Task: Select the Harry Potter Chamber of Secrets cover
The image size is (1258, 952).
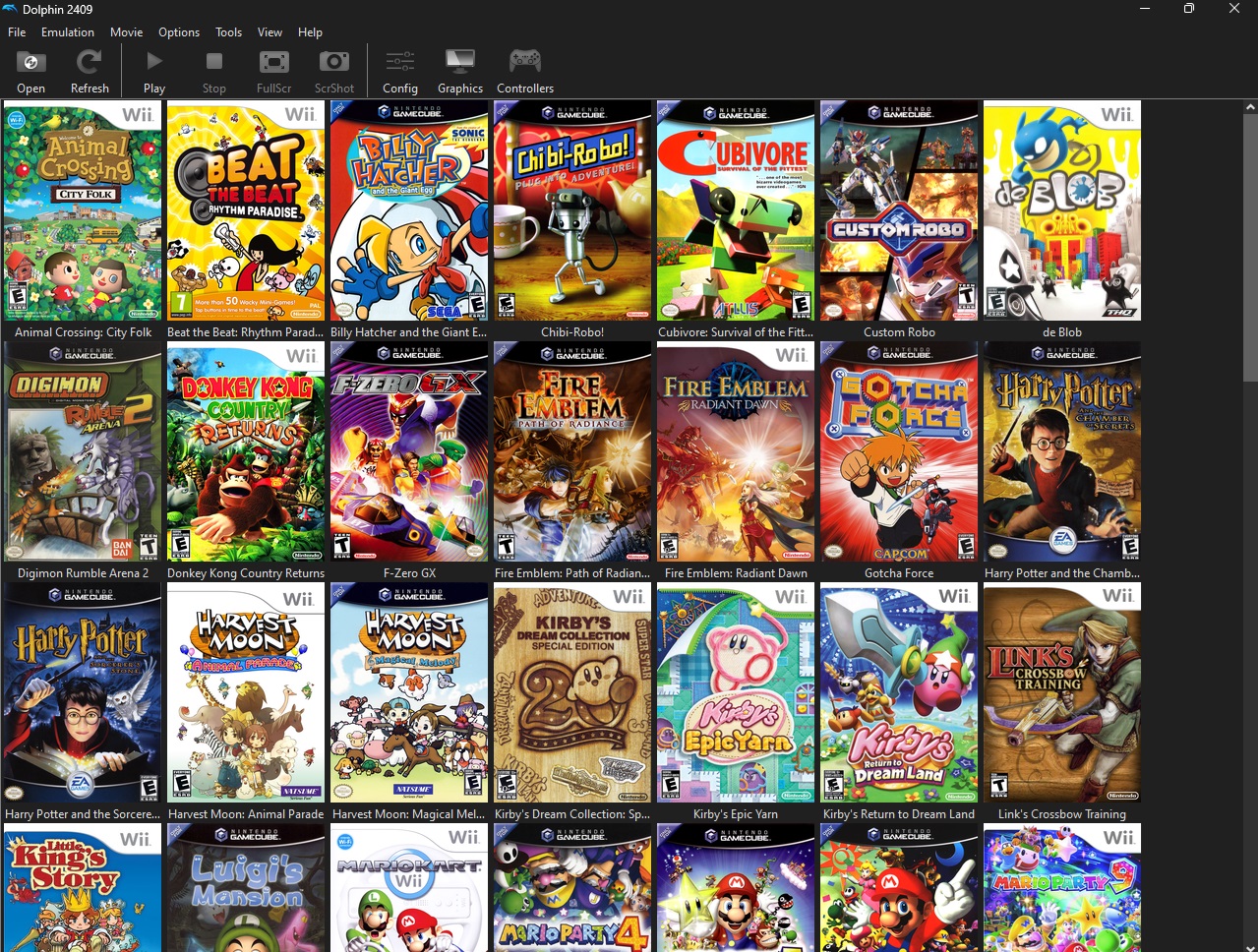Action: tap(1062, 451)
